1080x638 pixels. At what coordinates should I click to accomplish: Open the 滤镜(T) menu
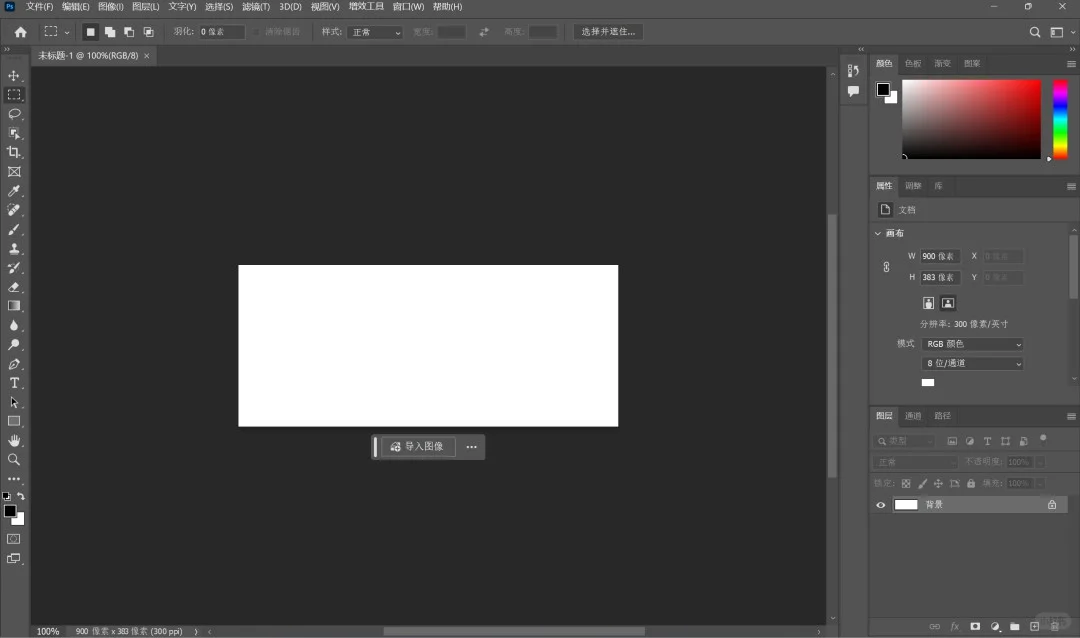pos(256,6)
